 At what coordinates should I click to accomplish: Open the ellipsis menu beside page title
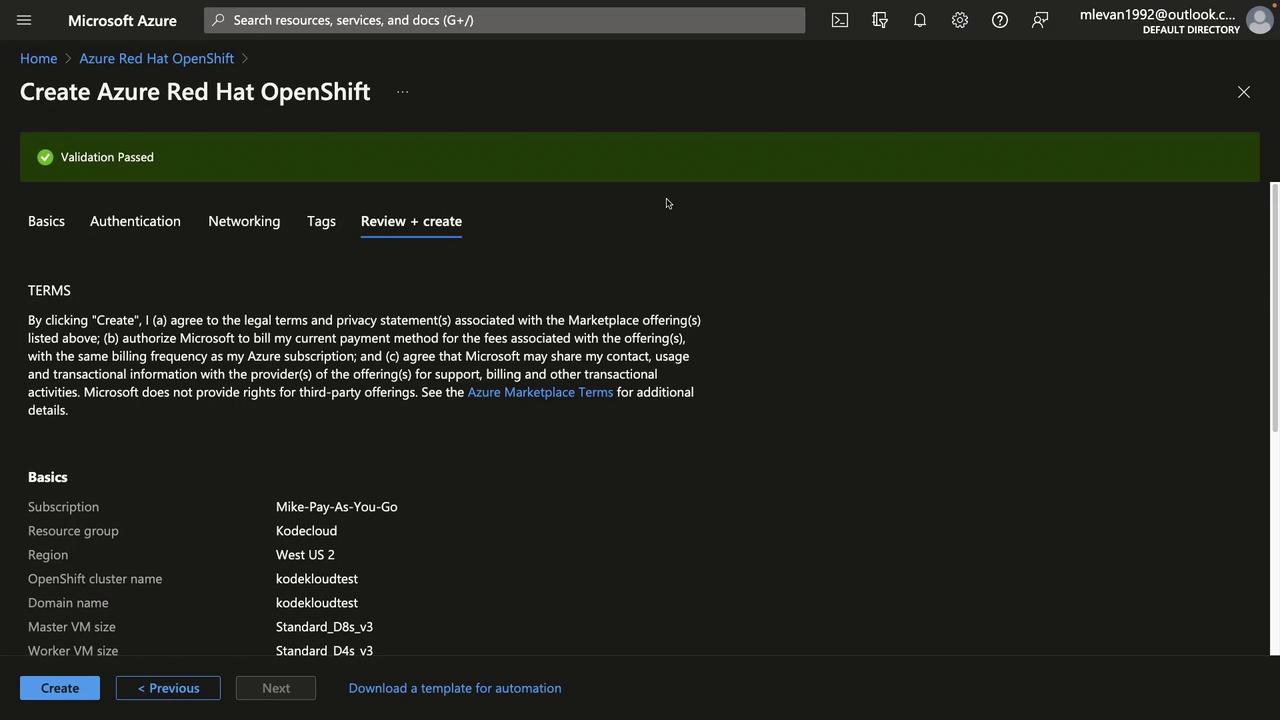point(402,92)
